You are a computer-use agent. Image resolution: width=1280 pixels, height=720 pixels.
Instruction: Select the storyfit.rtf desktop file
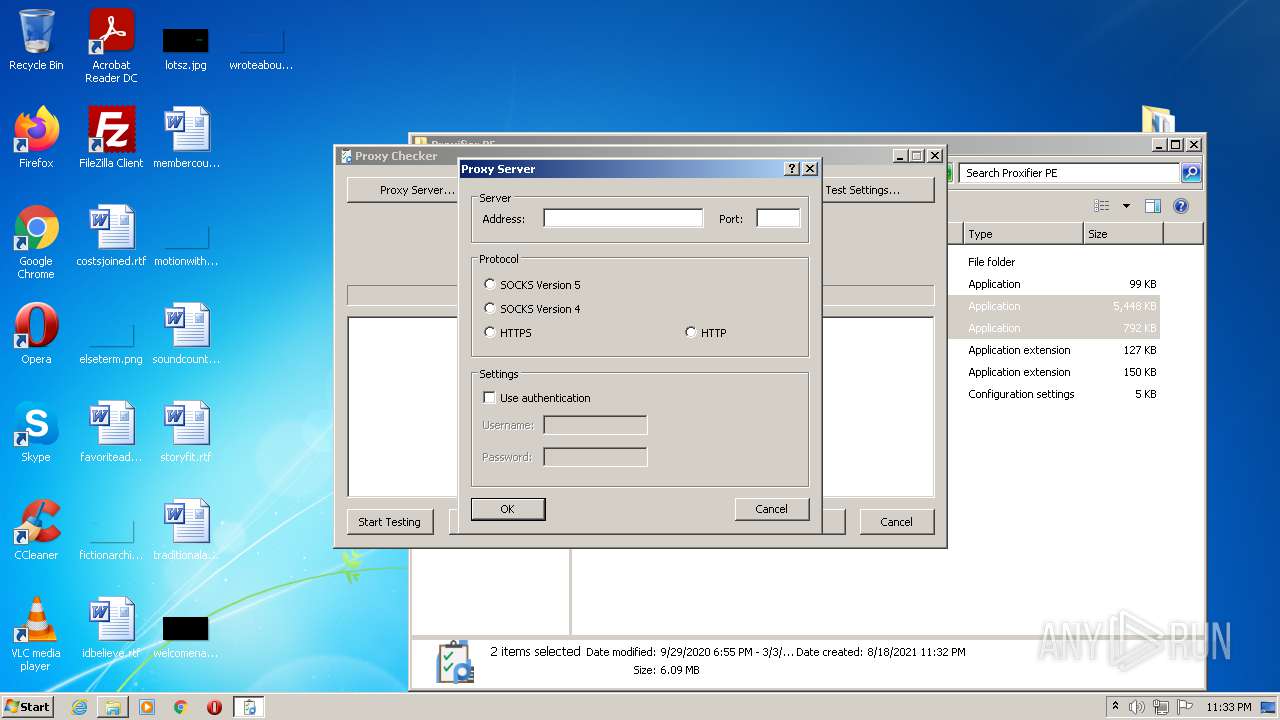(186, 432)
